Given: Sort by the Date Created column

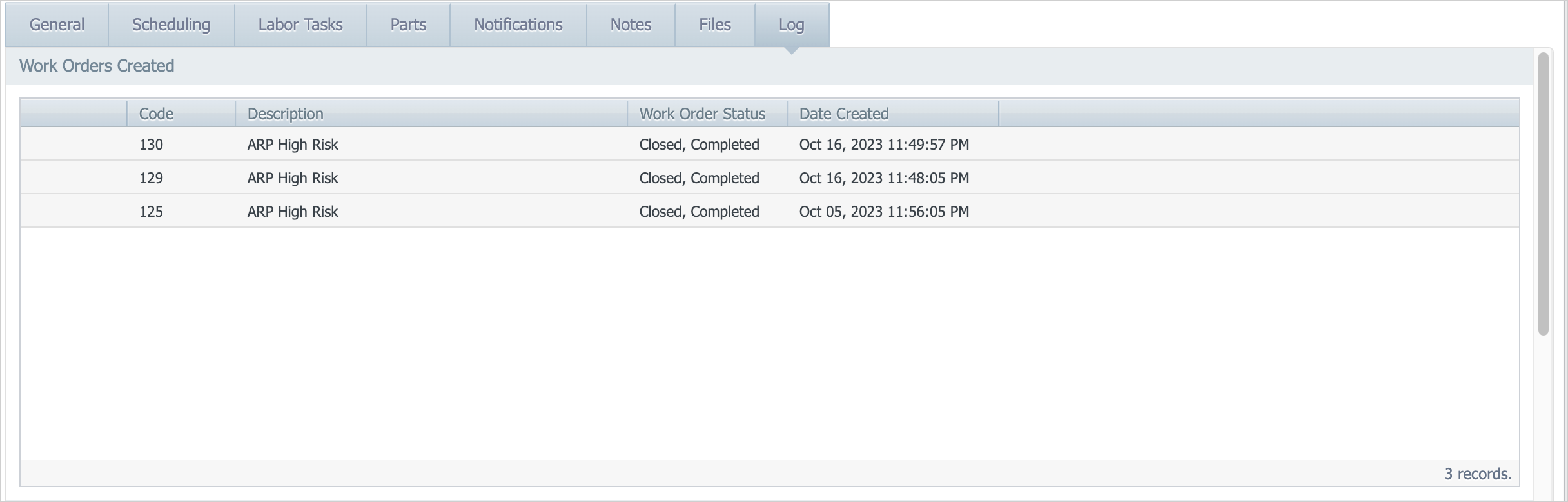Looking at the screenshot, I should coord(843,113).
